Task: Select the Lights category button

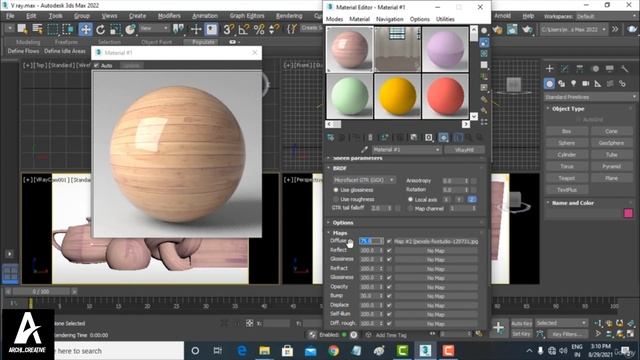Action: pos(573,84)
